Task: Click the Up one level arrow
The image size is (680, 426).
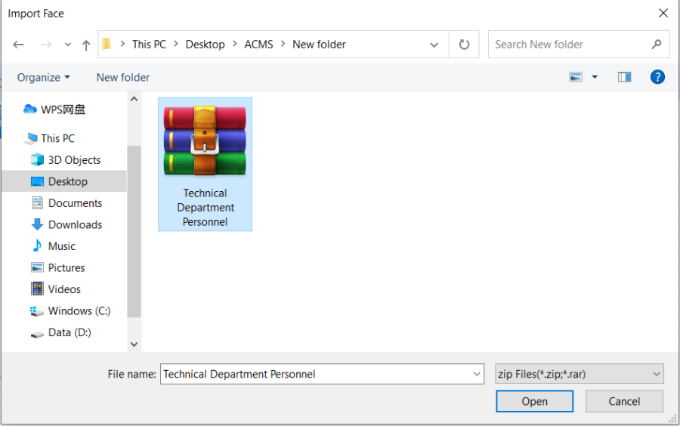Action: pos(86,45)
